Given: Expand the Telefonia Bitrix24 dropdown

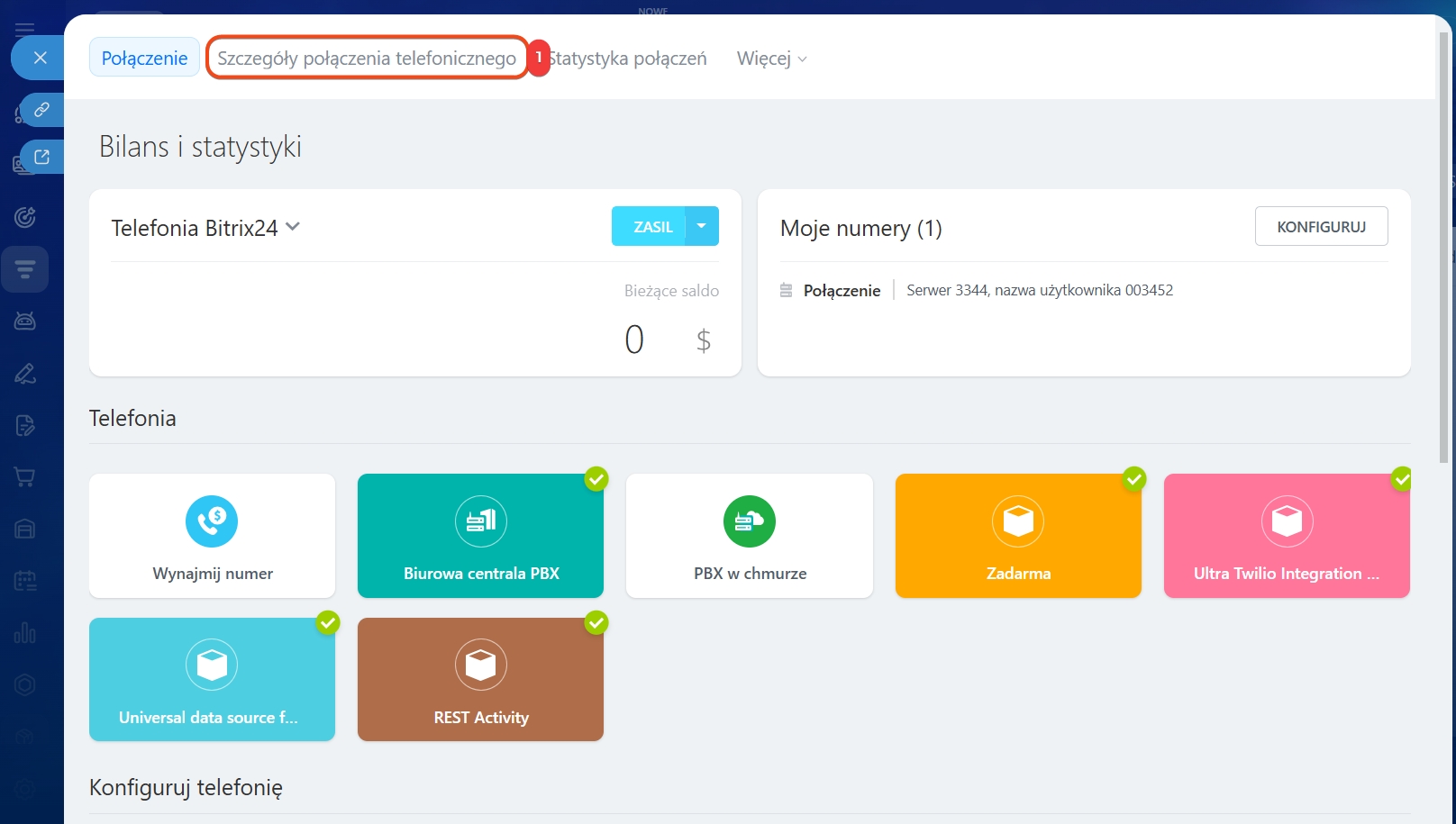Looking at the screenshot, I should [293, 227].
